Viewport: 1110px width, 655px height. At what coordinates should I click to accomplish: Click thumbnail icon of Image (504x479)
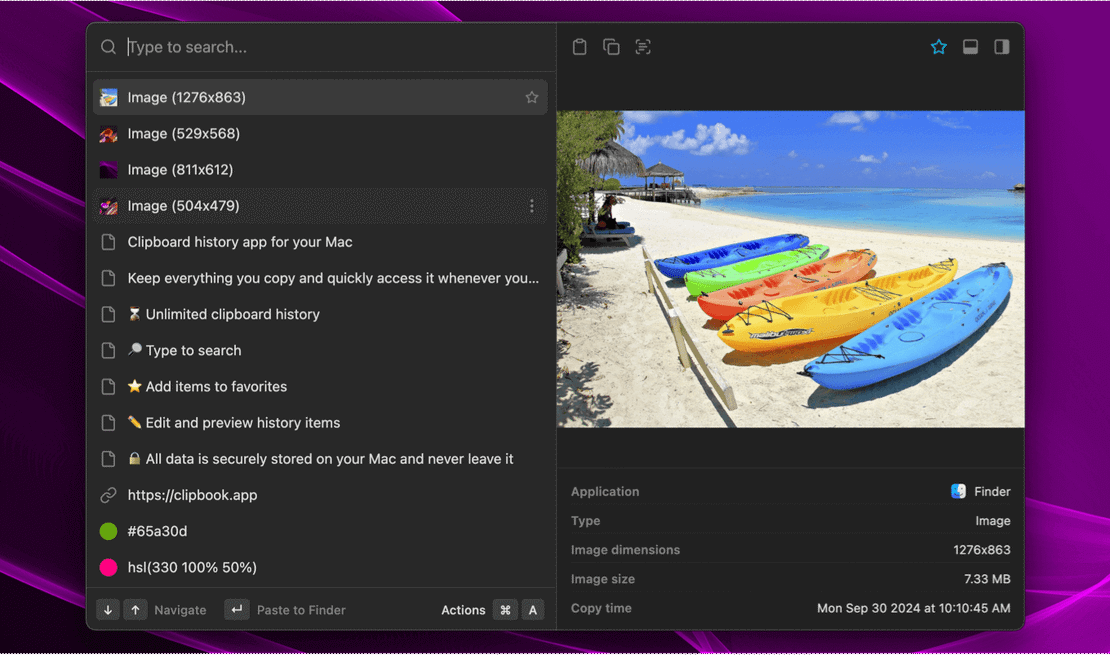108,206
